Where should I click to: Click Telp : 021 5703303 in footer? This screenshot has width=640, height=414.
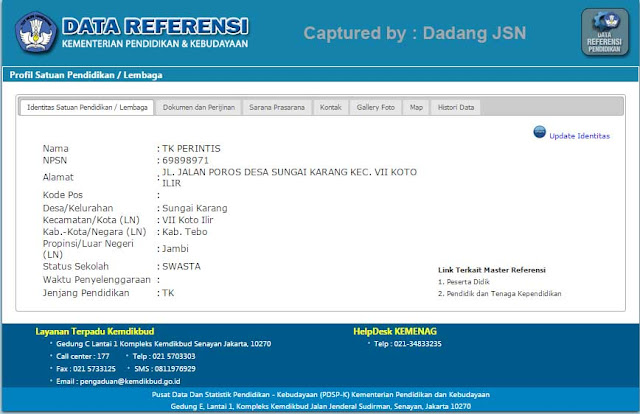[164, 356]
